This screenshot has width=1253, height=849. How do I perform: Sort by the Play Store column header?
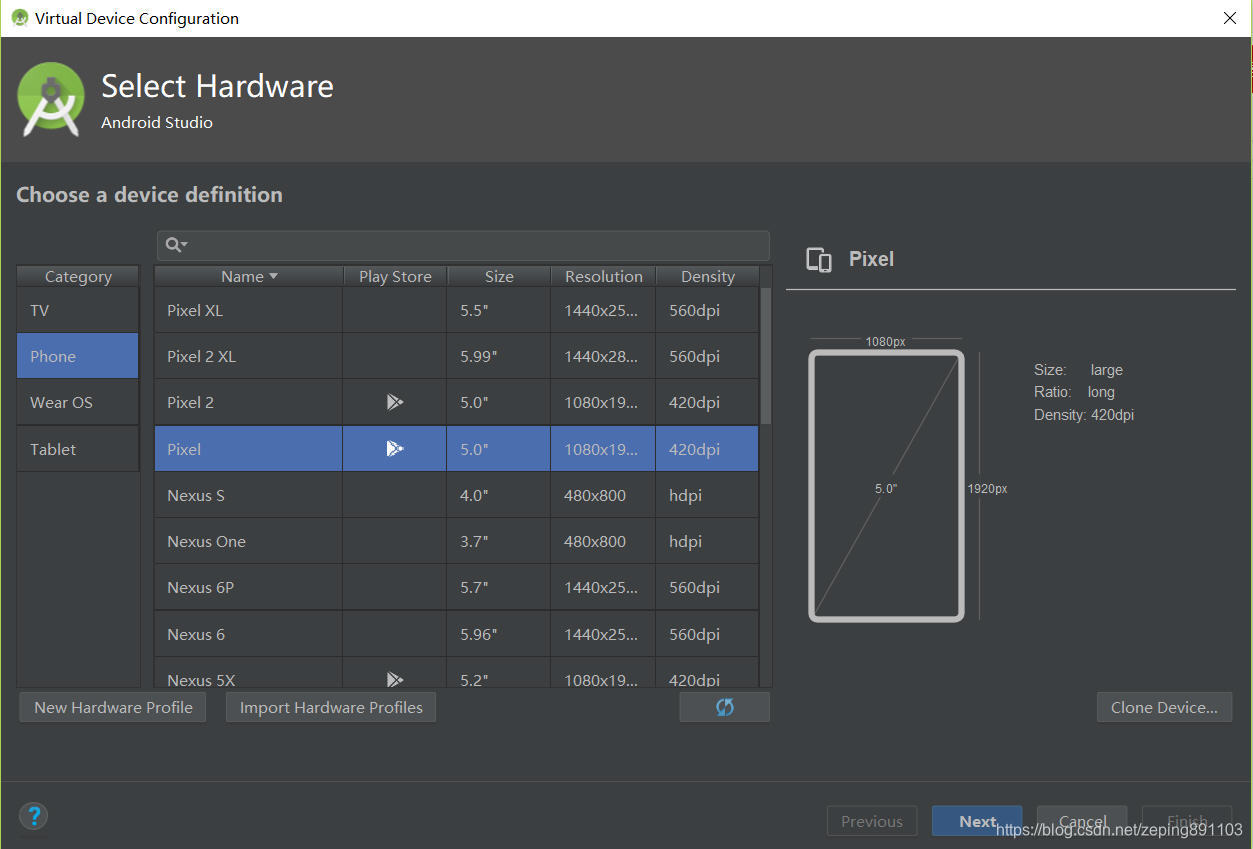pyautogui.click(x=395, y=277)
